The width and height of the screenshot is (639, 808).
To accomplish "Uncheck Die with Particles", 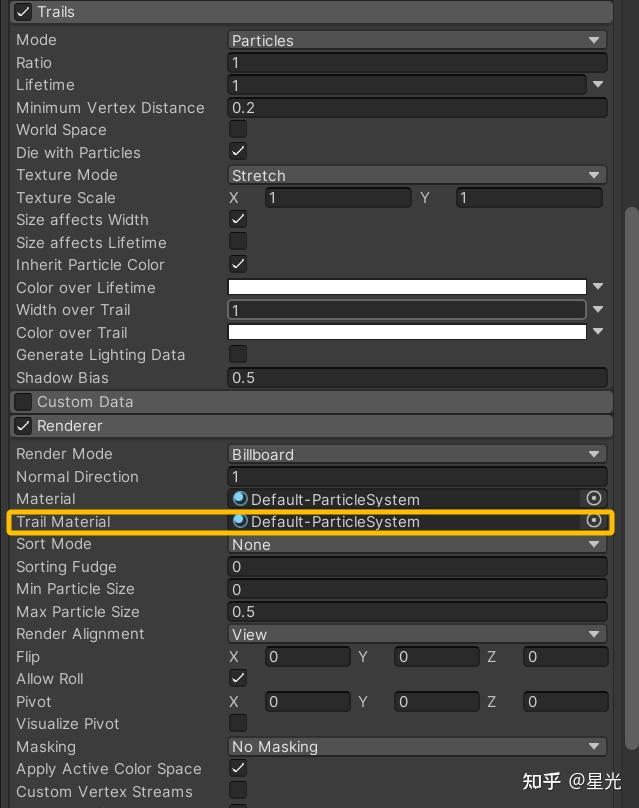I will [238, 152].
